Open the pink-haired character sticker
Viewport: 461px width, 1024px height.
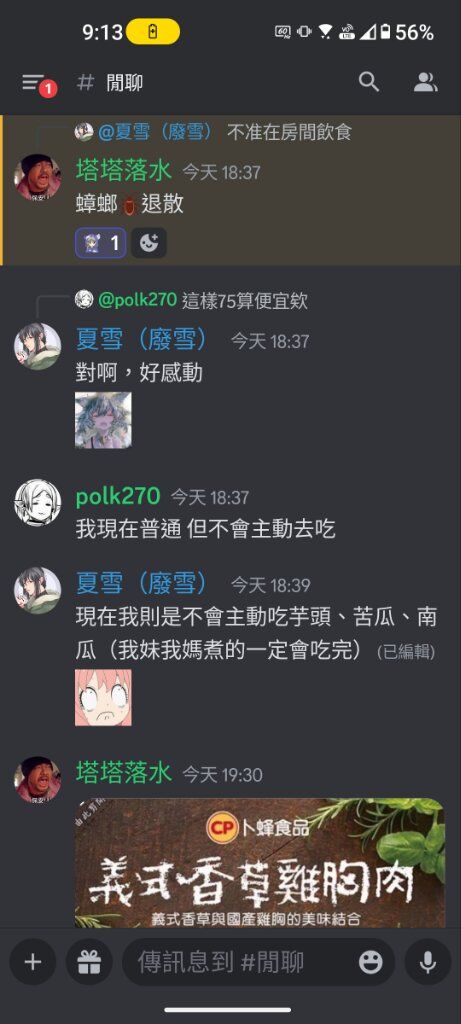pos(103,697)
